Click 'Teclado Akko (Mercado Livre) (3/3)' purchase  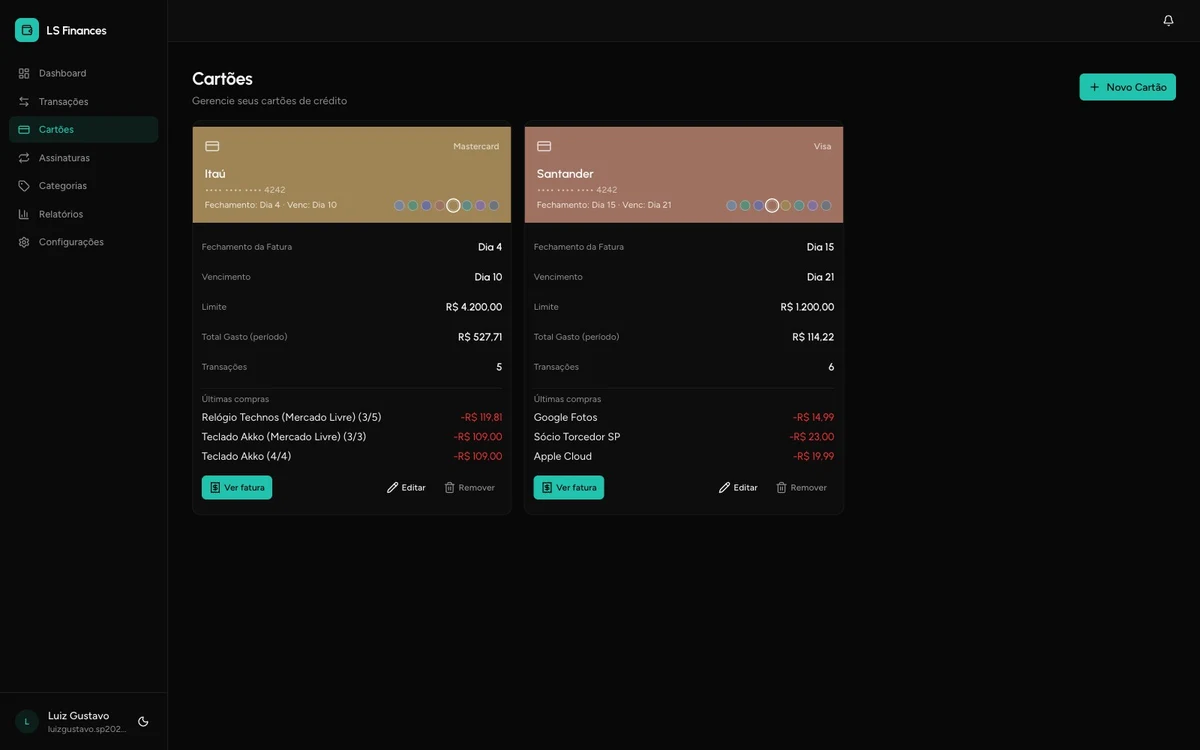coord(284,437)
